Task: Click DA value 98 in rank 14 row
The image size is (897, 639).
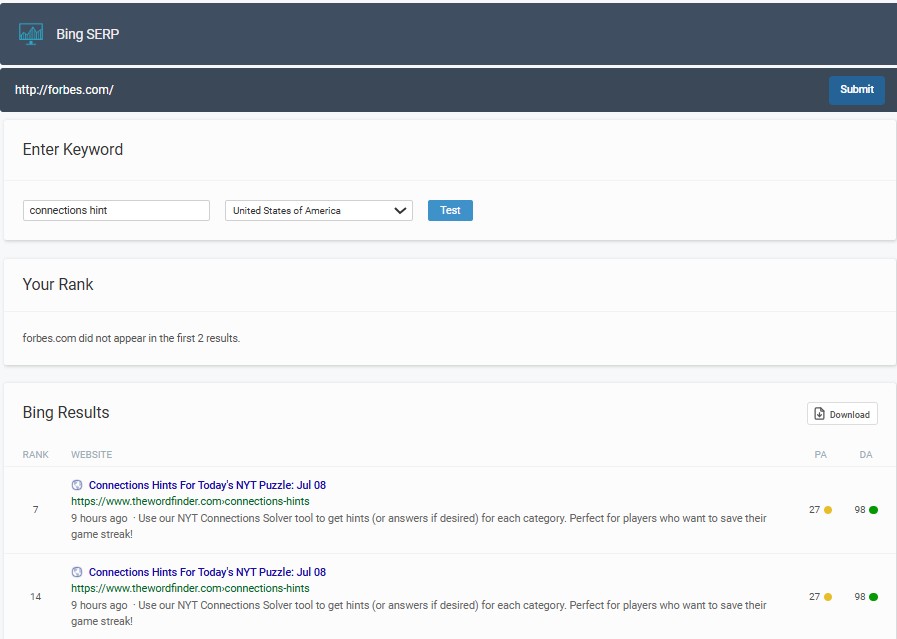Action: (860, 597)
